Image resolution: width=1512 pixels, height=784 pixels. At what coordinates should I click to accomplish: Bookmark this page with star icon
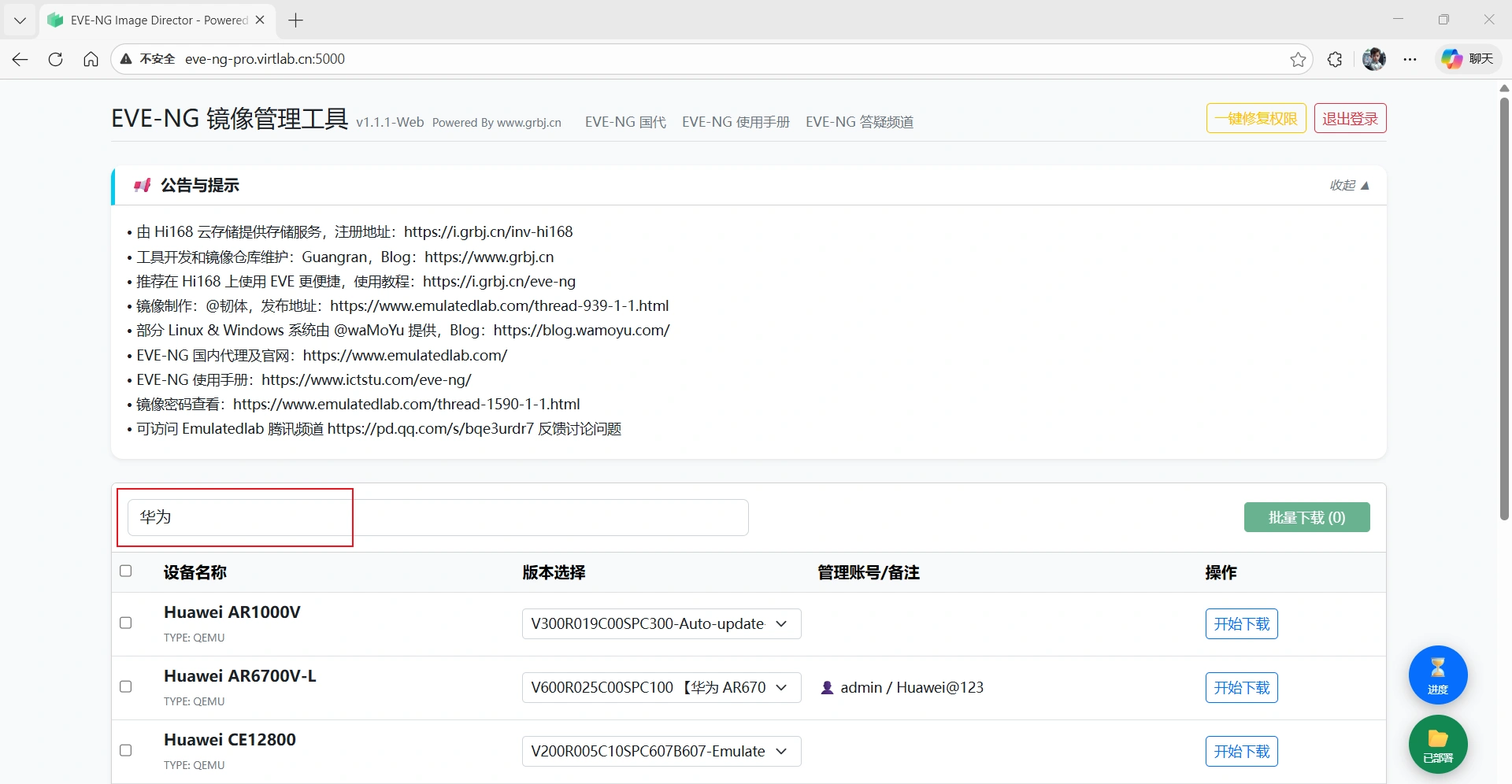click(1298, 59)
